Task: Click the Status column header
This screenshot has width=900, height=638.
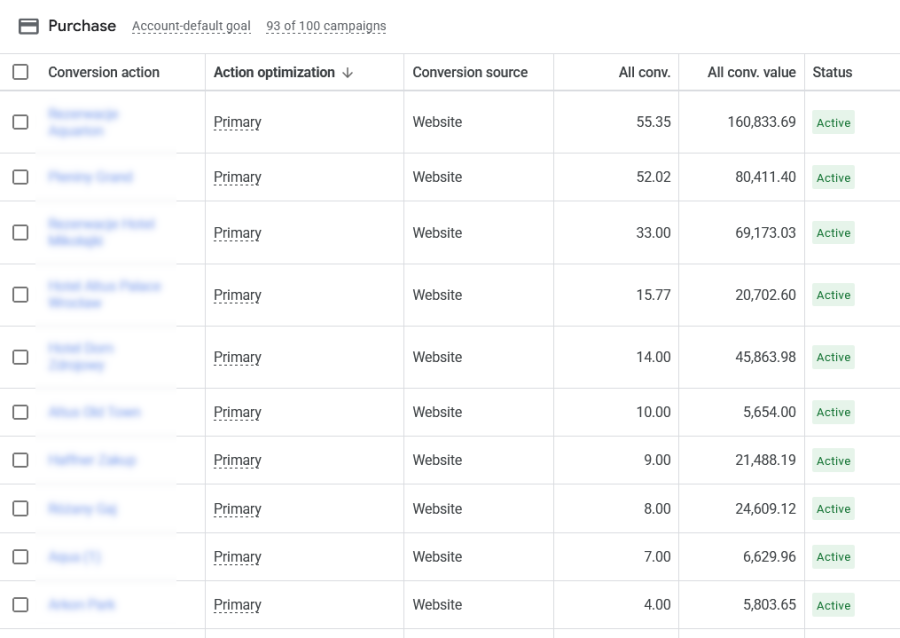Action: [832, 72]
